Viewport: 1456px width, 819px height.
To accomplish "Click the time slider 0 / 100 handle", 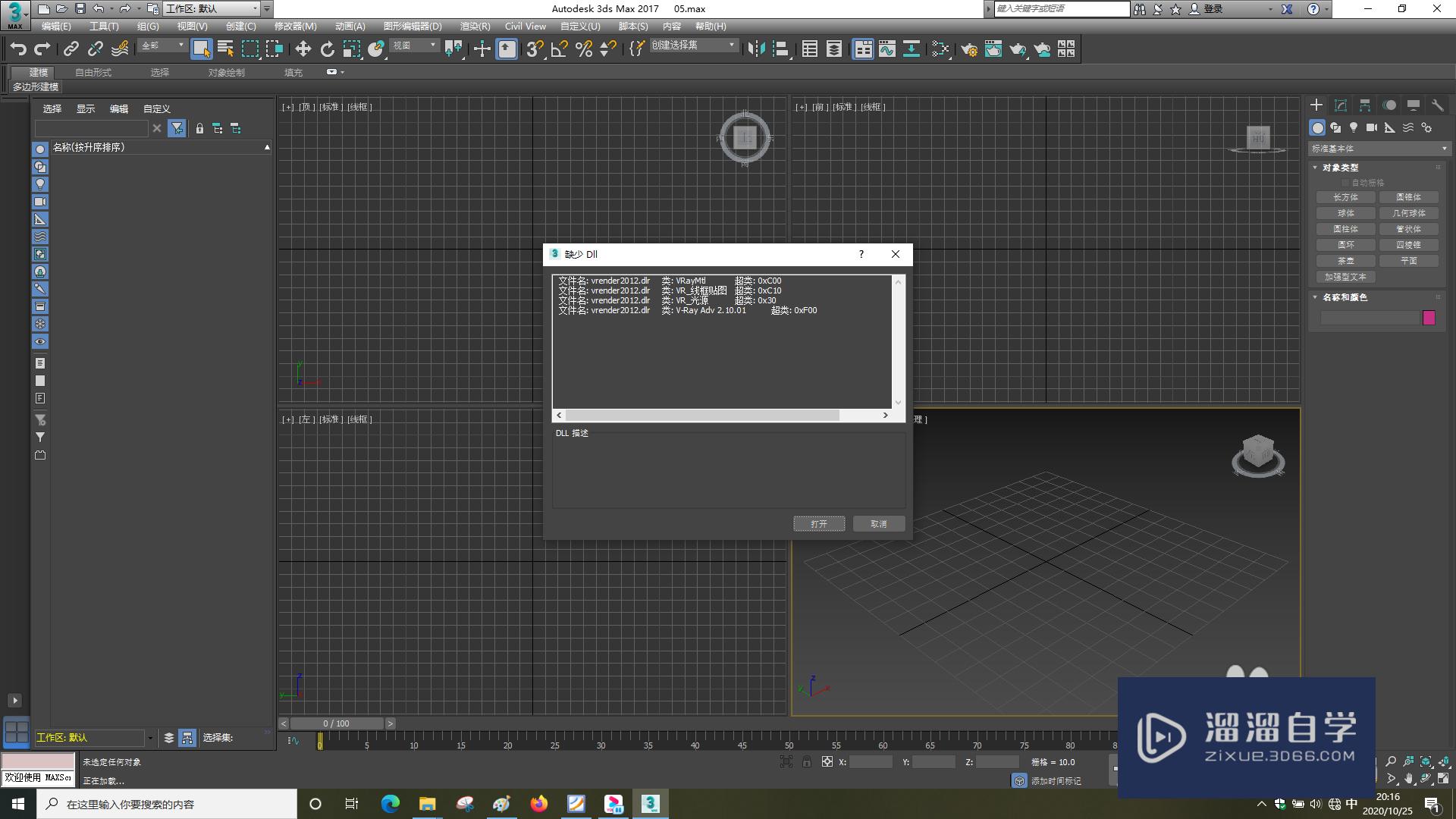I will coord(337,723).
